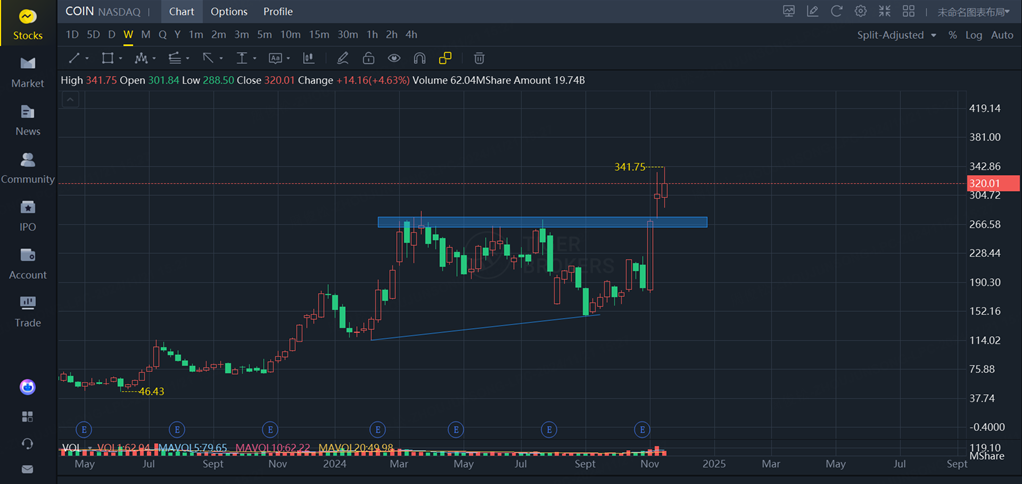Open the four-square grid layout icon
Image resolution: width=1022 pixels, height=484 pixels.
[909, 11]
